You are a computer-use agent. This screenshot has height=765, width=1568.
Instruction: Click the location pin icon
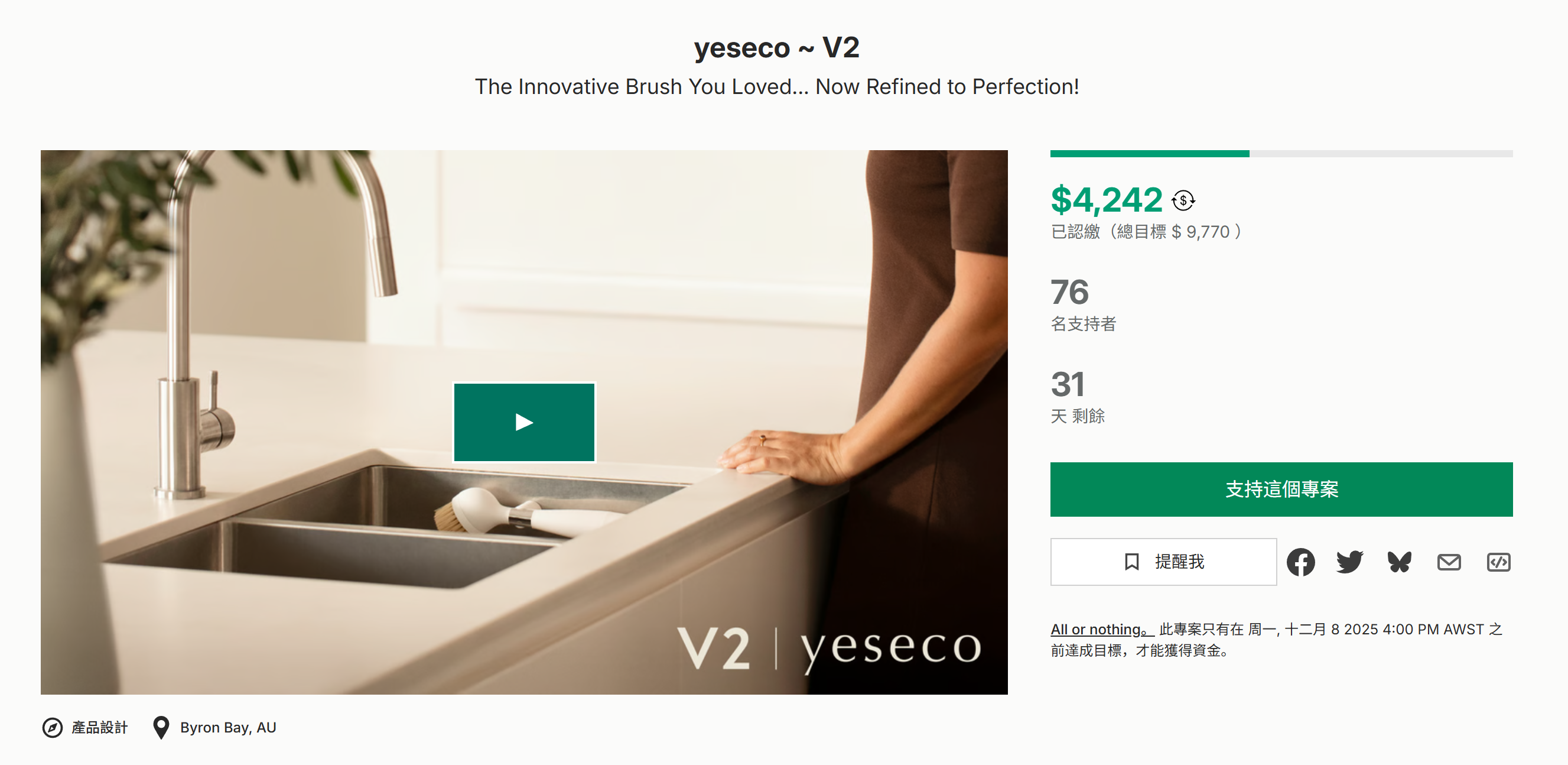pos(161,727)
